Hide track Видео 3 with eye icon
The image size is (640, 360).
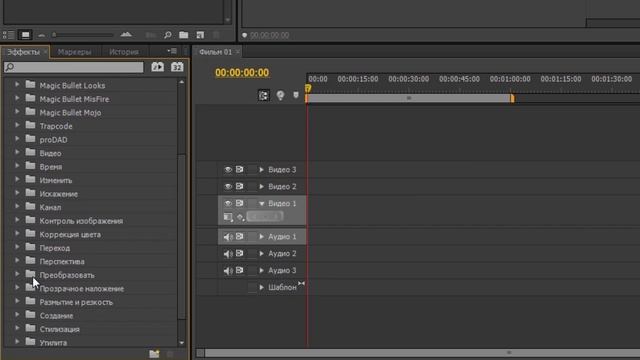point(228,169)
